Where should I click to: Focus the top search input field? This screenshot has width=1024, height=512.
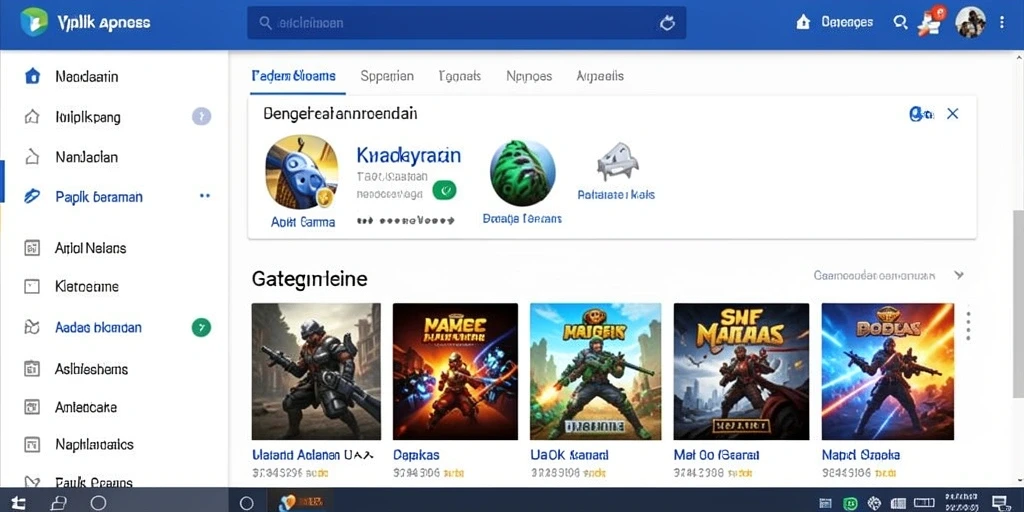pyautogui.click(x=466, y=23)
